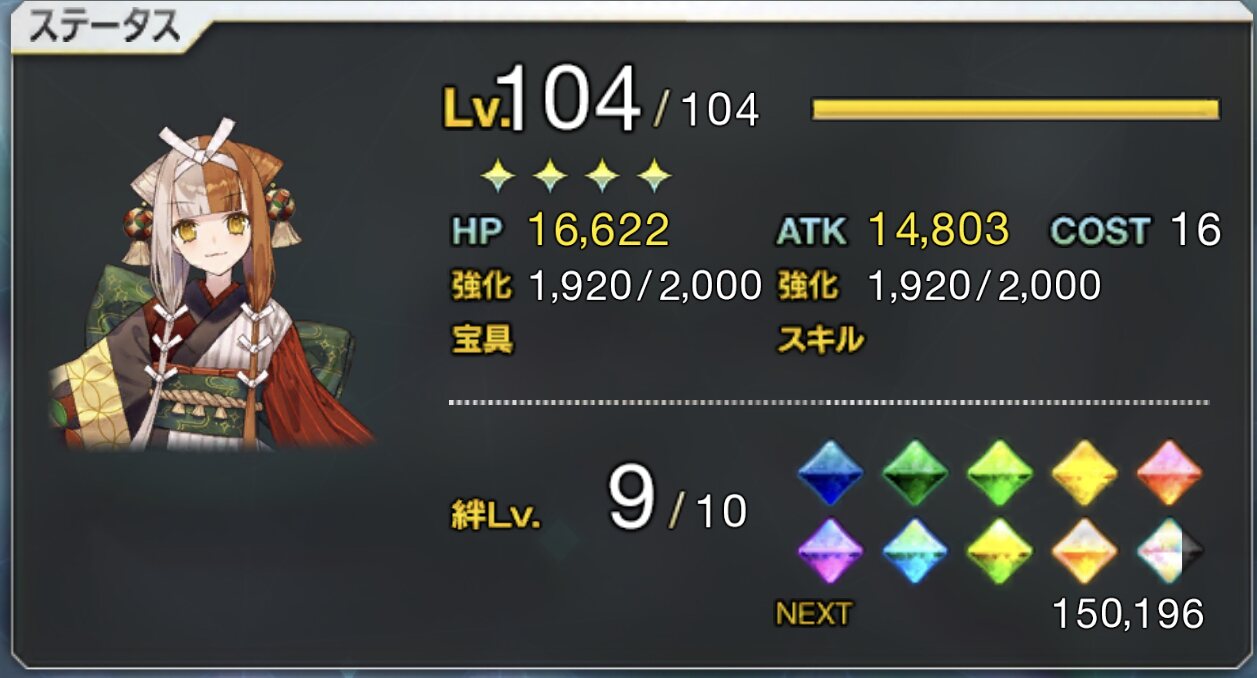
Task: Tap the half-filled white bond gem
Action: (1170, 551)
